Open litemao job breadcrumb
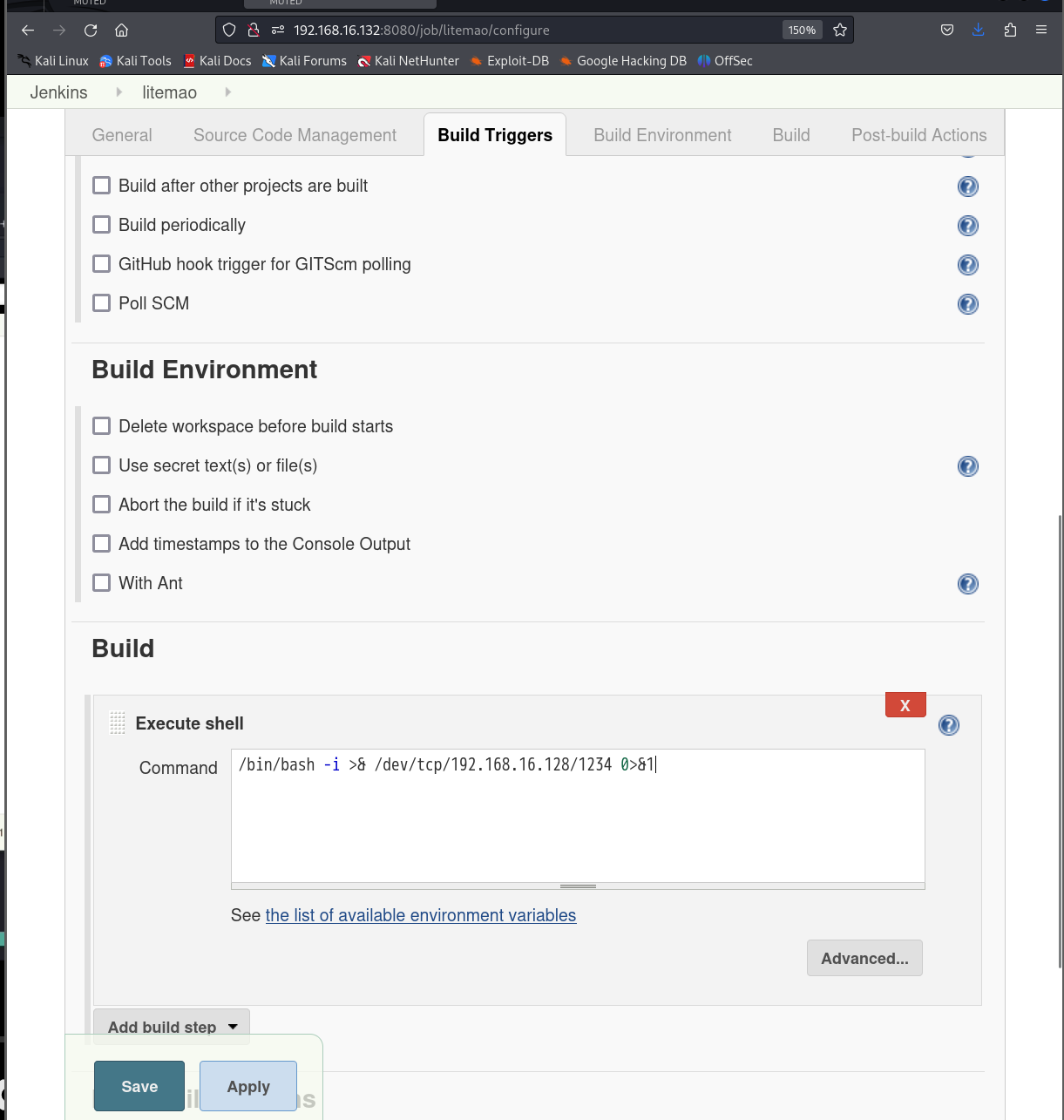Image resolution: width=1064 pixels, height=1120 pixels. tap(170, 92)
